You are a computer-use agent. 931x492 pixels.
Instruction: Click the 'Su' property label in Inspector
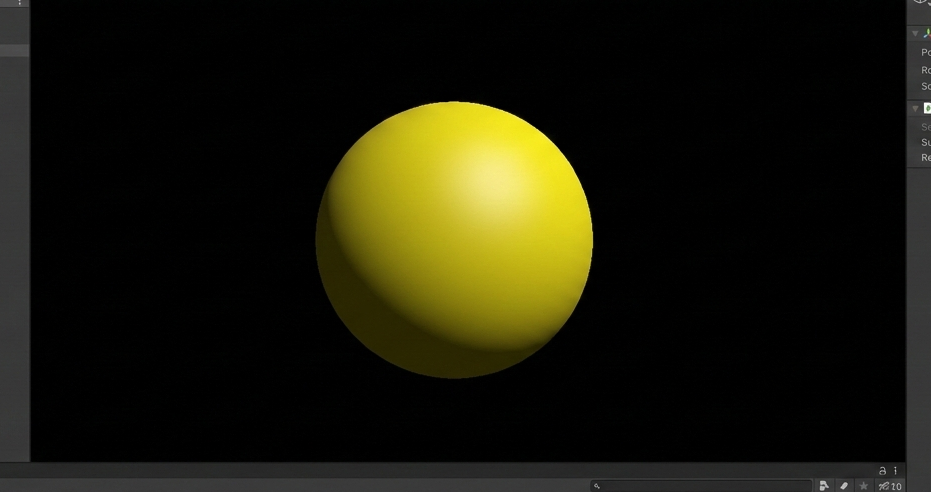pyautogui.click(x=925, y=143)
